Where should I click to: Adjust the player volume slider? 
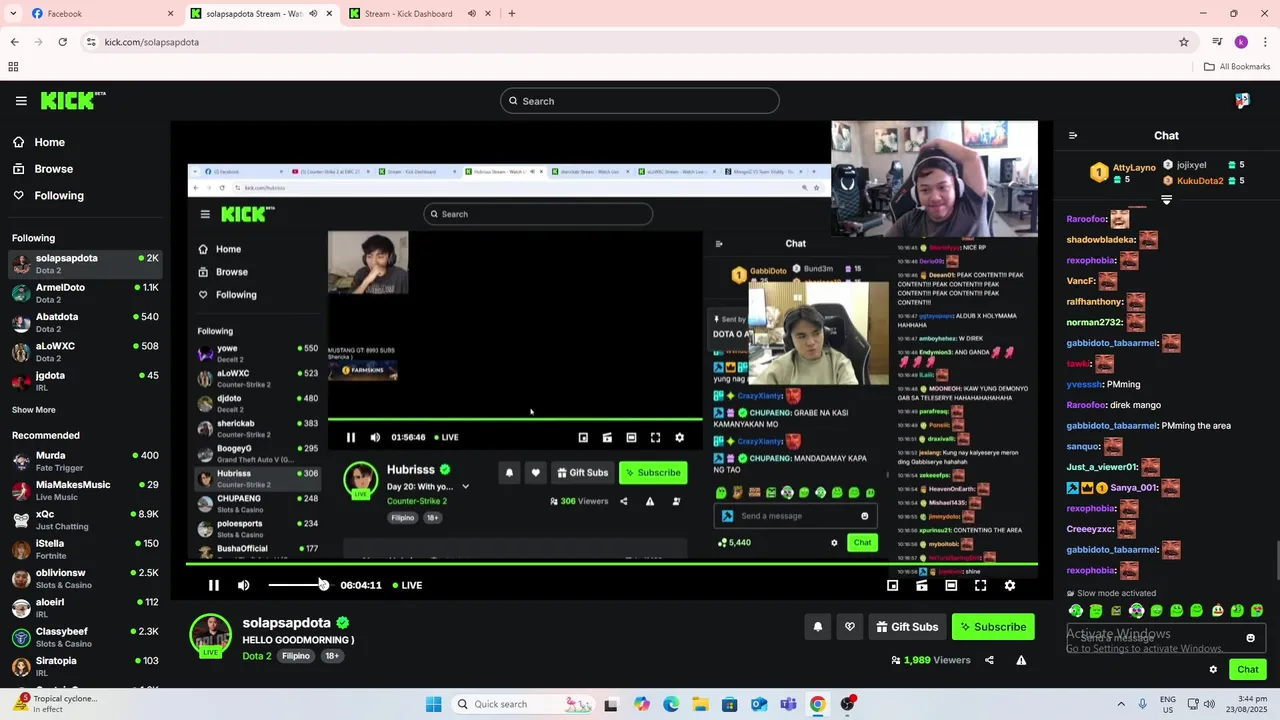(297, 585)
